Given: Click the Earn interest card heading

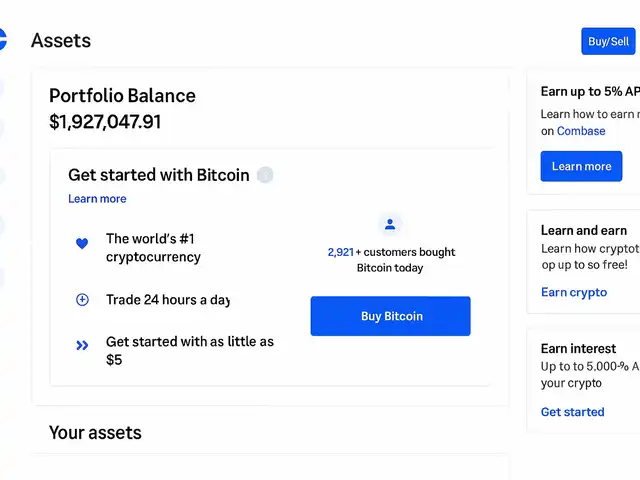Looking at the screenshot, I should pyautogui.click(x=578, y=349).
